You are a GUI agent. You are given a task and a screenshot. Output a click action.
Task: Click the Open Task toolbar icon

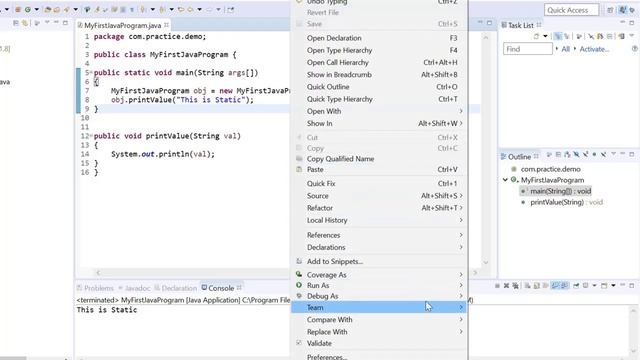click(x=56, y=9)
